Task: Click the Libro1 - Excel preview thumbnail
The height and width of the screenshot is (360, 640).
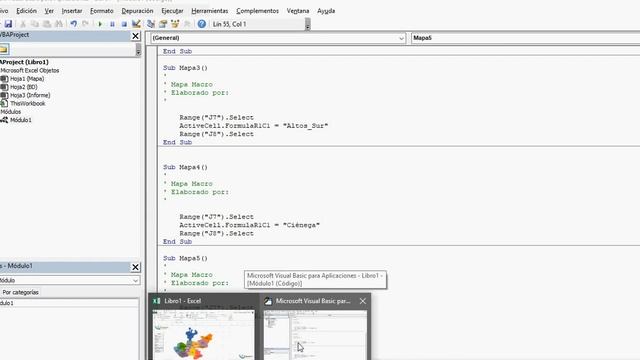Action: point(204,335)
